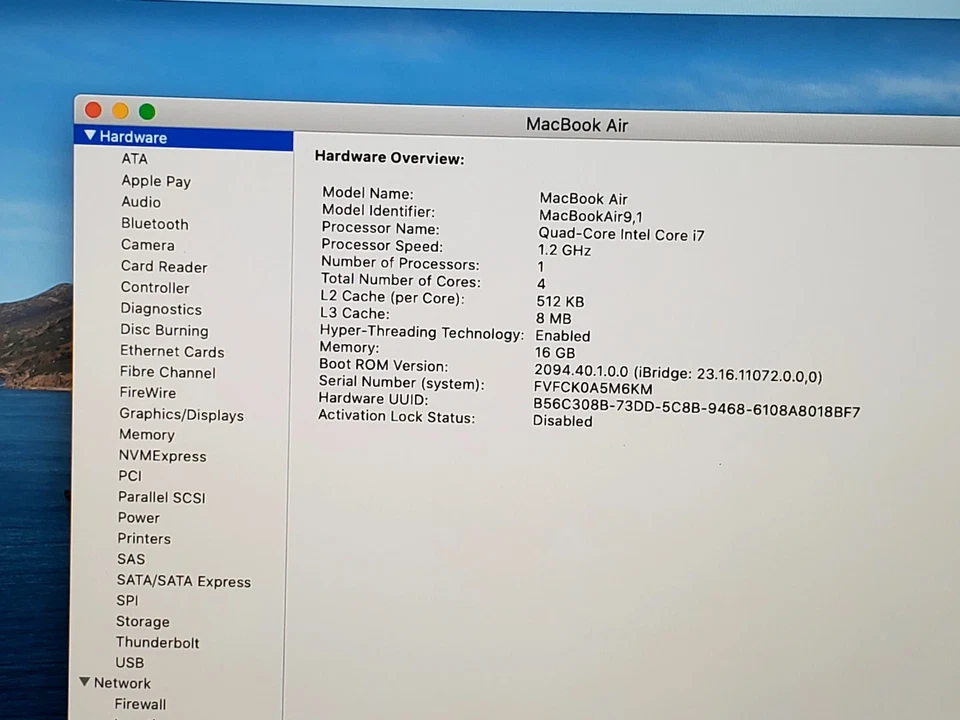Open the Diagnostics section
Screen dimensions: 960x720
(x=161, y=309)
